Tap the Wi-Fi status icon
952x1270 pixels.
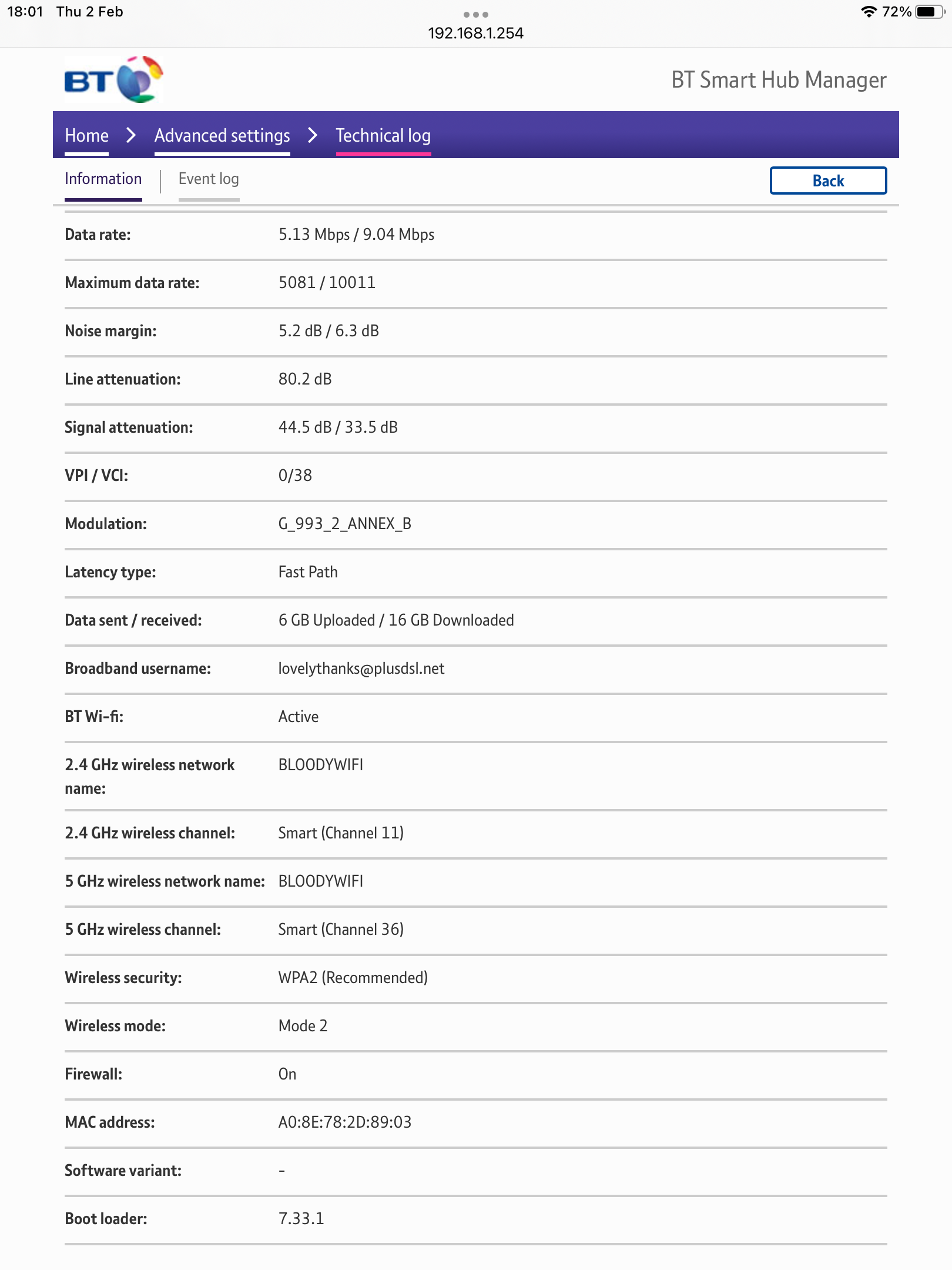coord(868,12)
